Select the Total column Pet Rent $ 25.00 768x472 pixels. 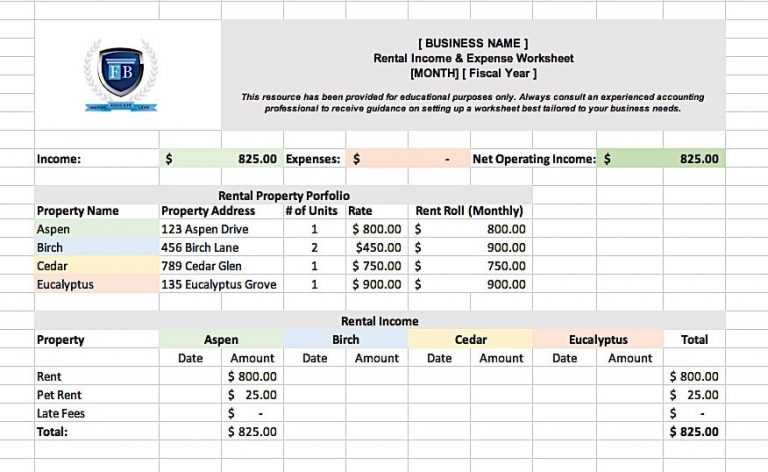tap(695, 395)
